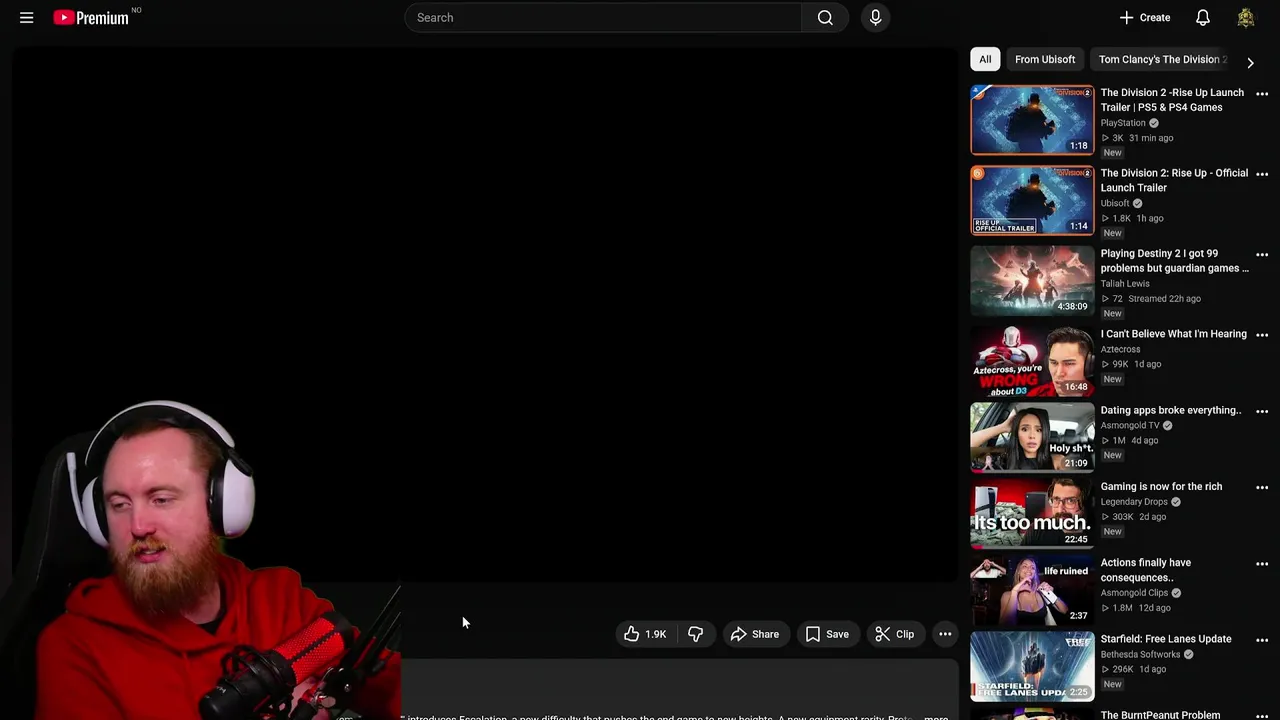Viewport: 1280px width, 720px height.
Task: Open title The BurntPeanut Problem
Action: tap(1160, 715)
